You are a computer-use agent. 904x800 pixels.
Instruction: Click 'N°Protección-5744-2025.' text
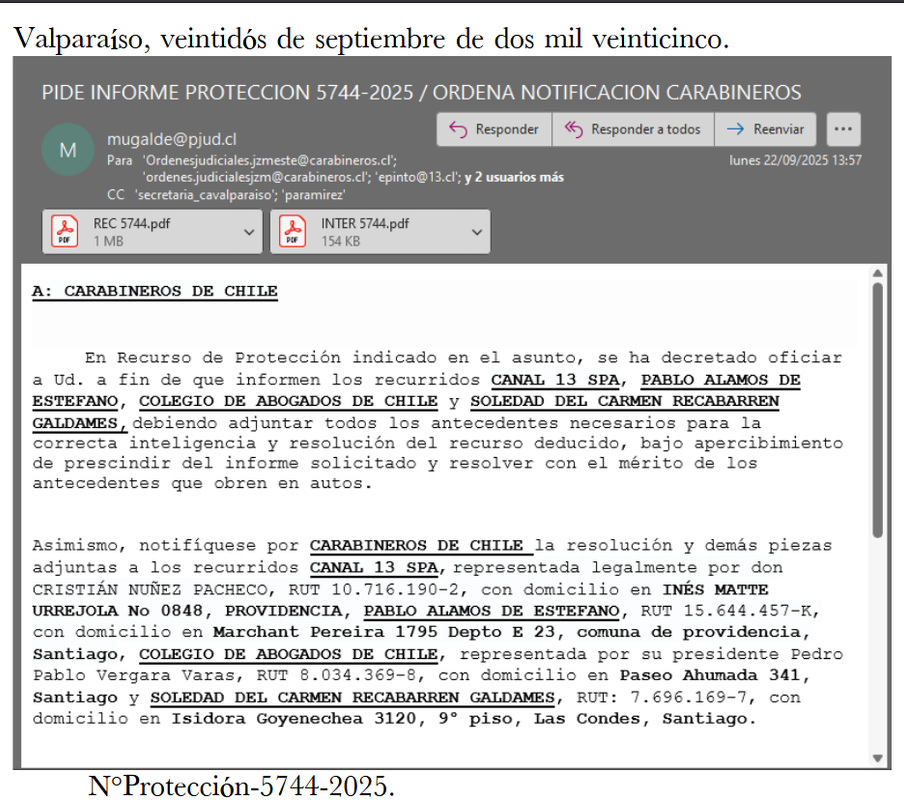point(242,786)
